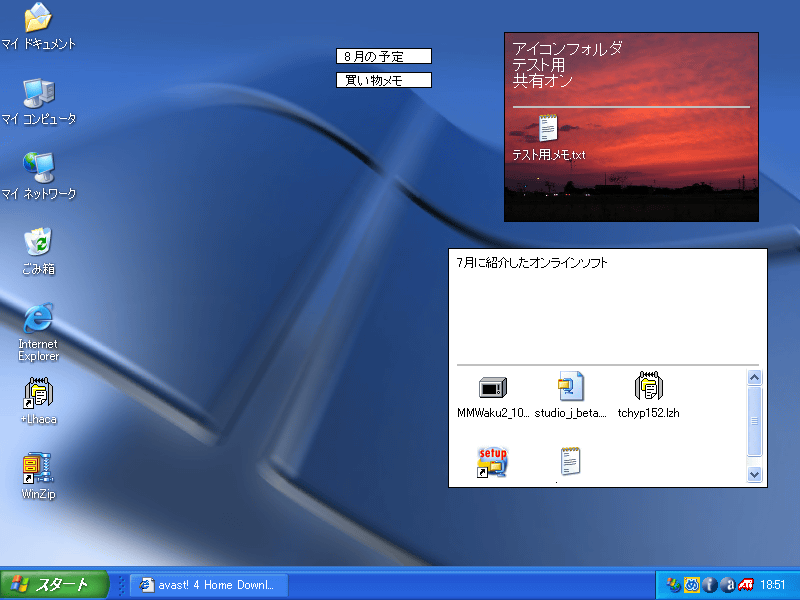
Task: Launch Internet Explorer from desktop
Action: 38,318
